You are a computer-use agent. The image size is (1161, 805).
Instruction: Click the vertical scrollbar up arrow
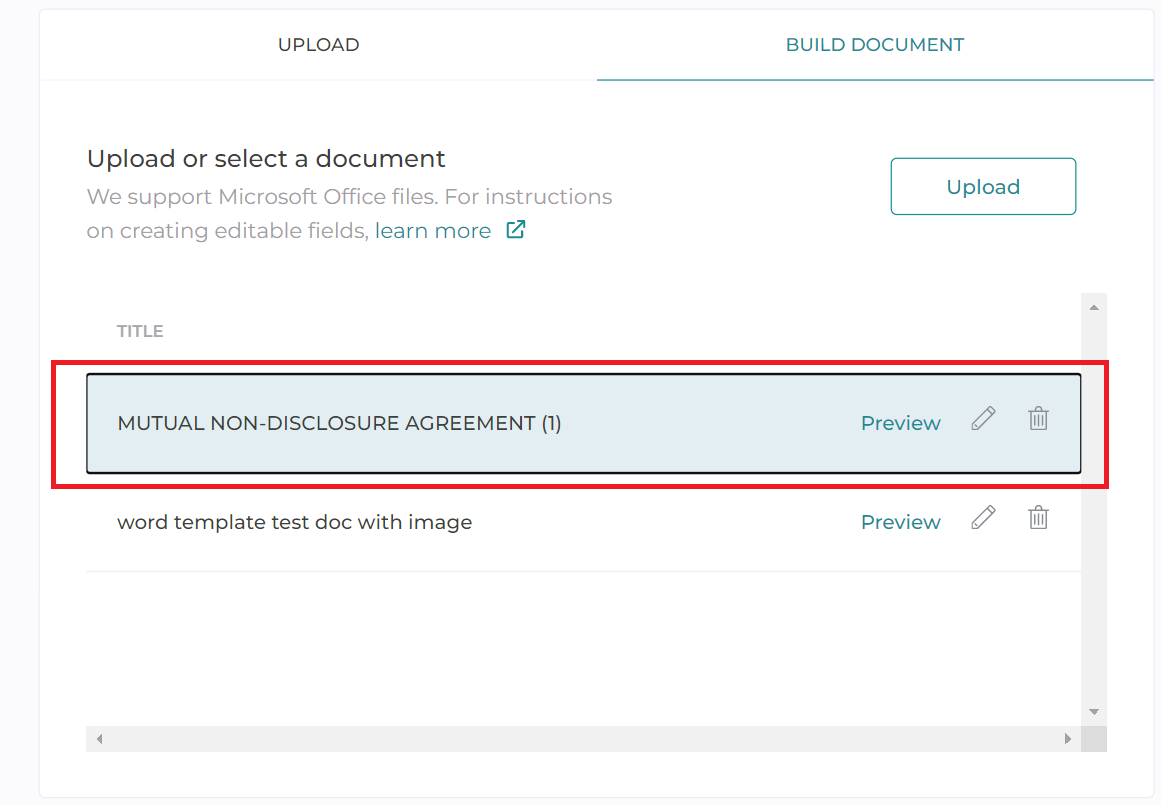pos(1094,307)
